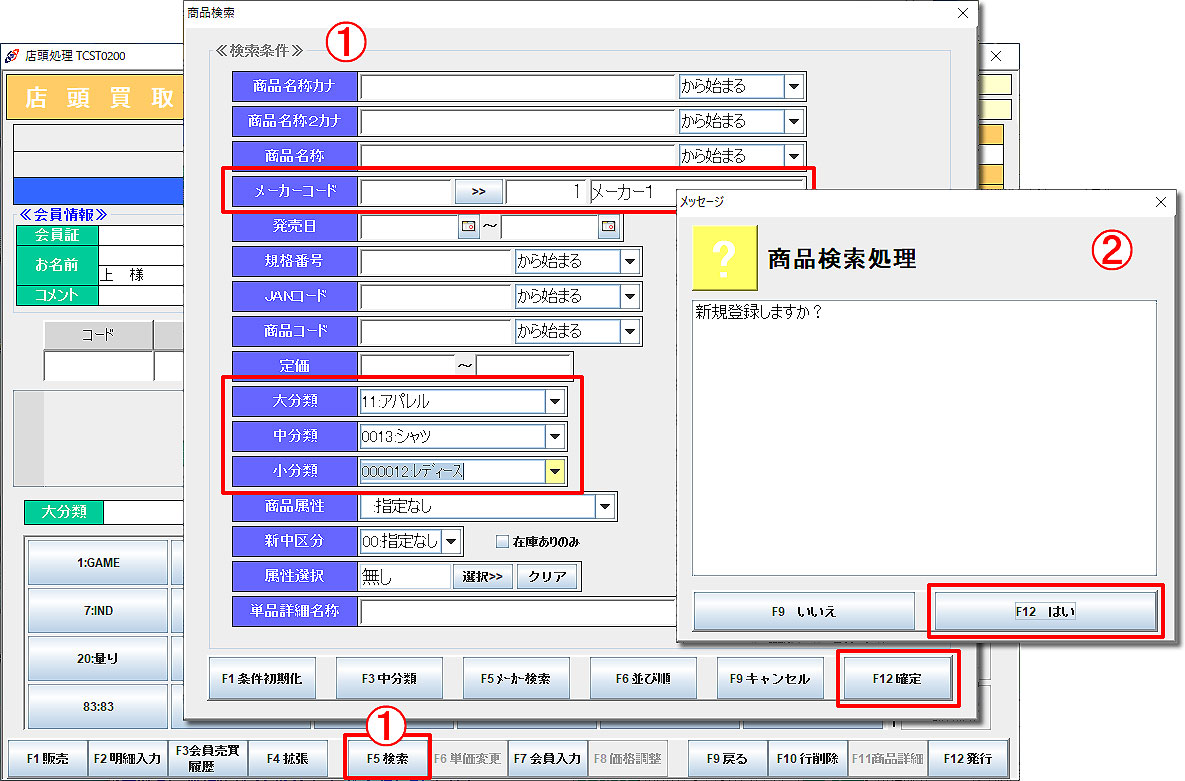Click the クリア button for 属性選択
This screenshot has width=1185, height=781.
pyautogui.click(x=547, y=576)
